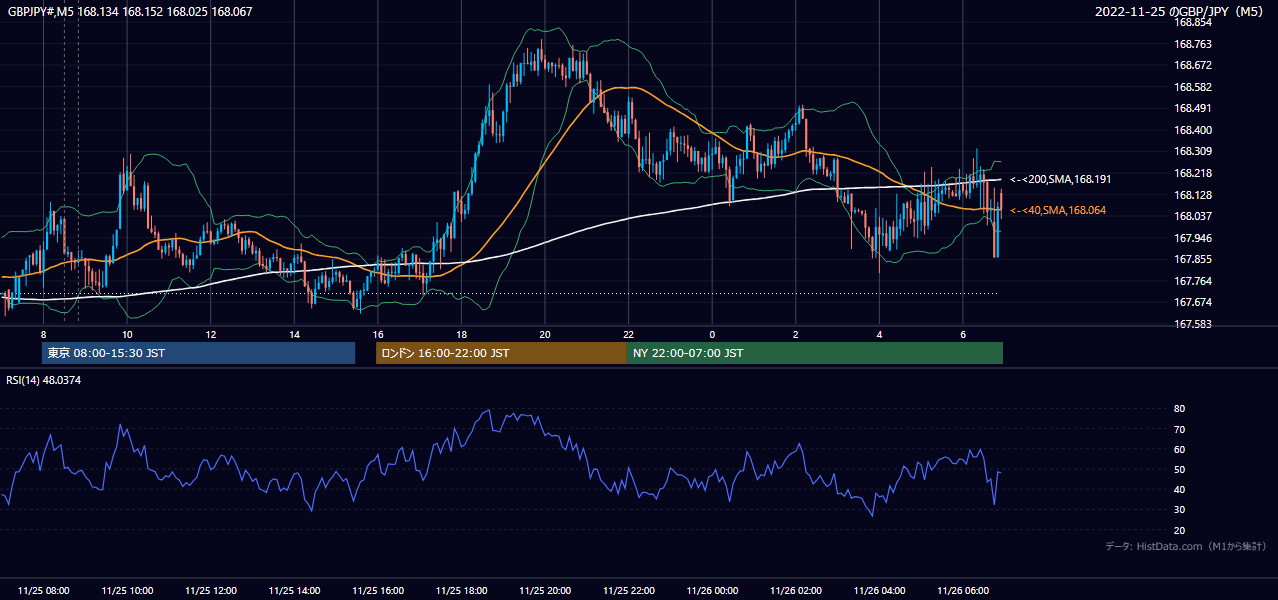Click hour tick 6 under price chart
Viewport: 1278px width, 600px height.
coord(963,333)
